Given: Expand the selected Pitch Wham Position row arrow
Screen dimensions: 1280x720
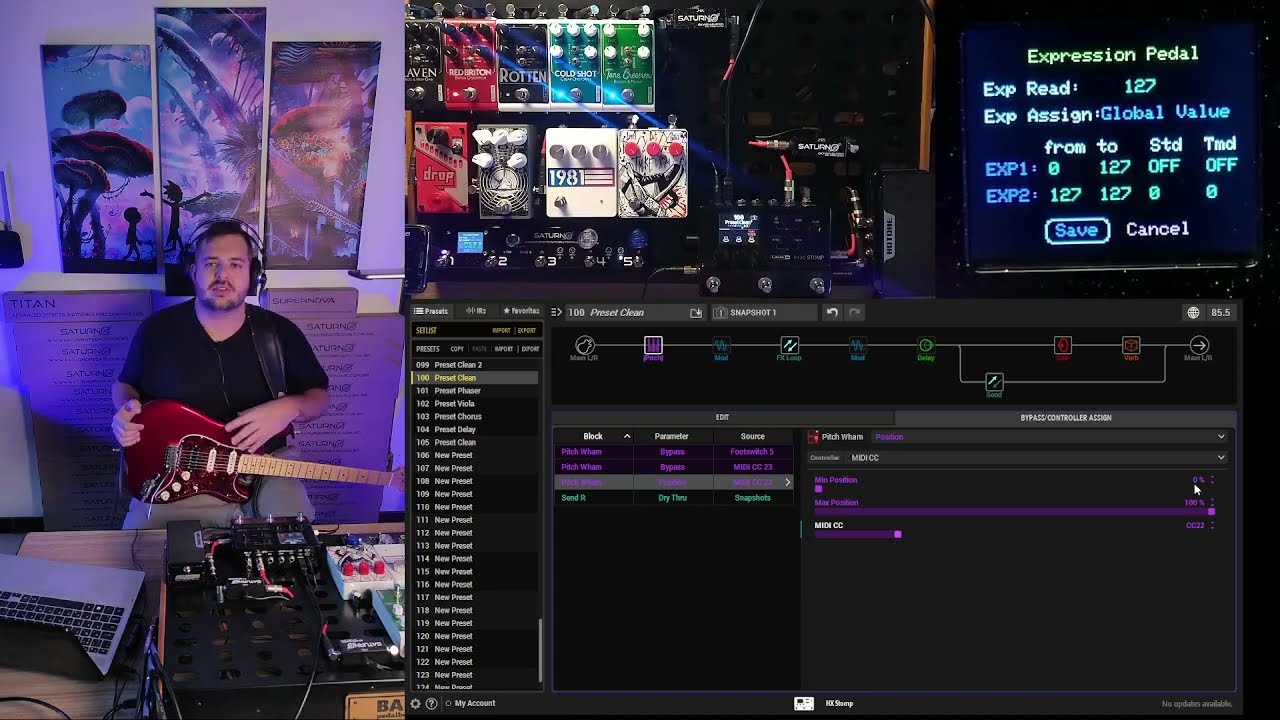Looking at the screenshot, I should (x=788, y=483).
